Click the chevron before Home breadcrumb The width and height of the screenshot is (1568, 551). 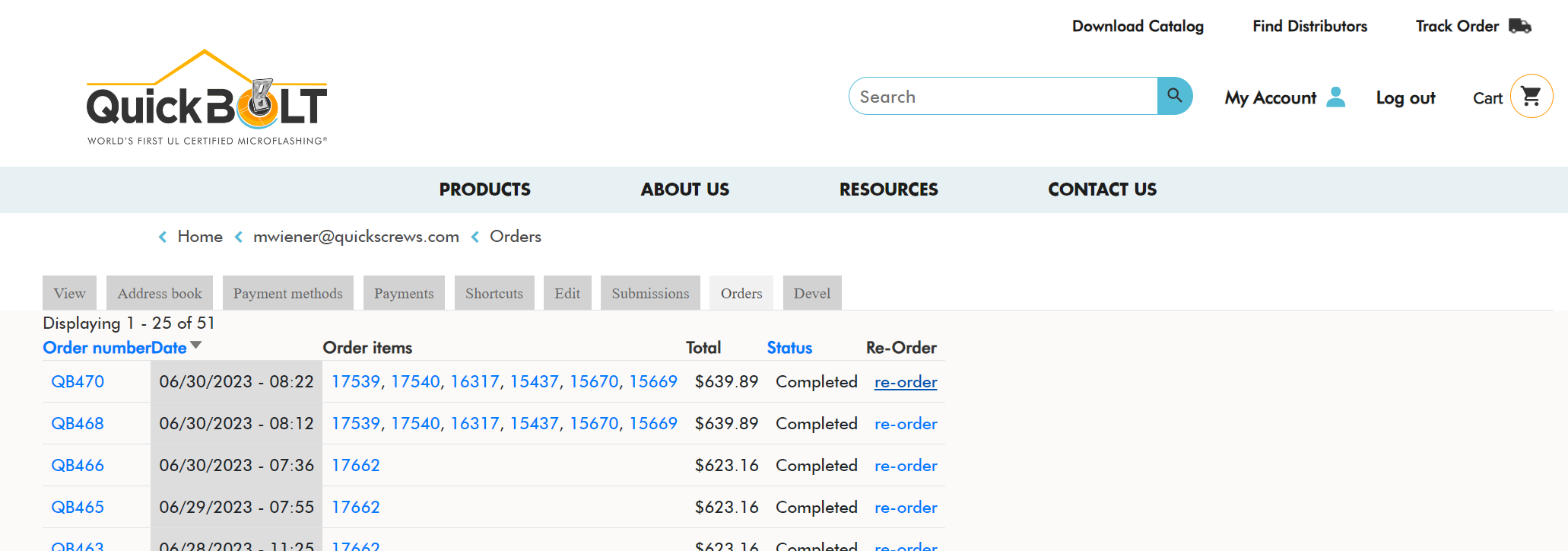click(x=163, y=237)
